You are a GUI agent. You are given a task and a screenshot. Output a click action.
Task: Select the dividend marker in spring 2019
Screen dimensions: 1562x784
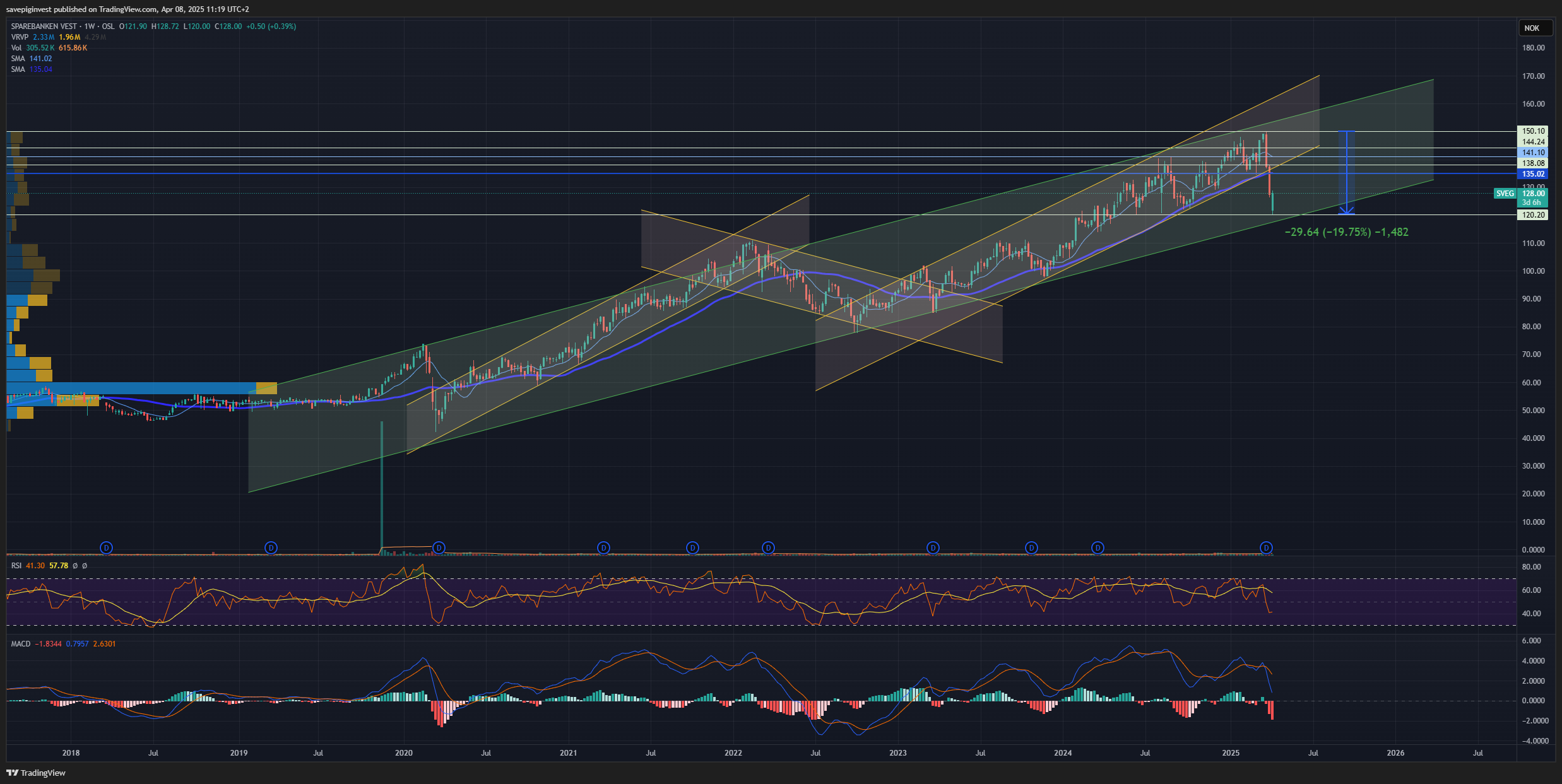271,547
